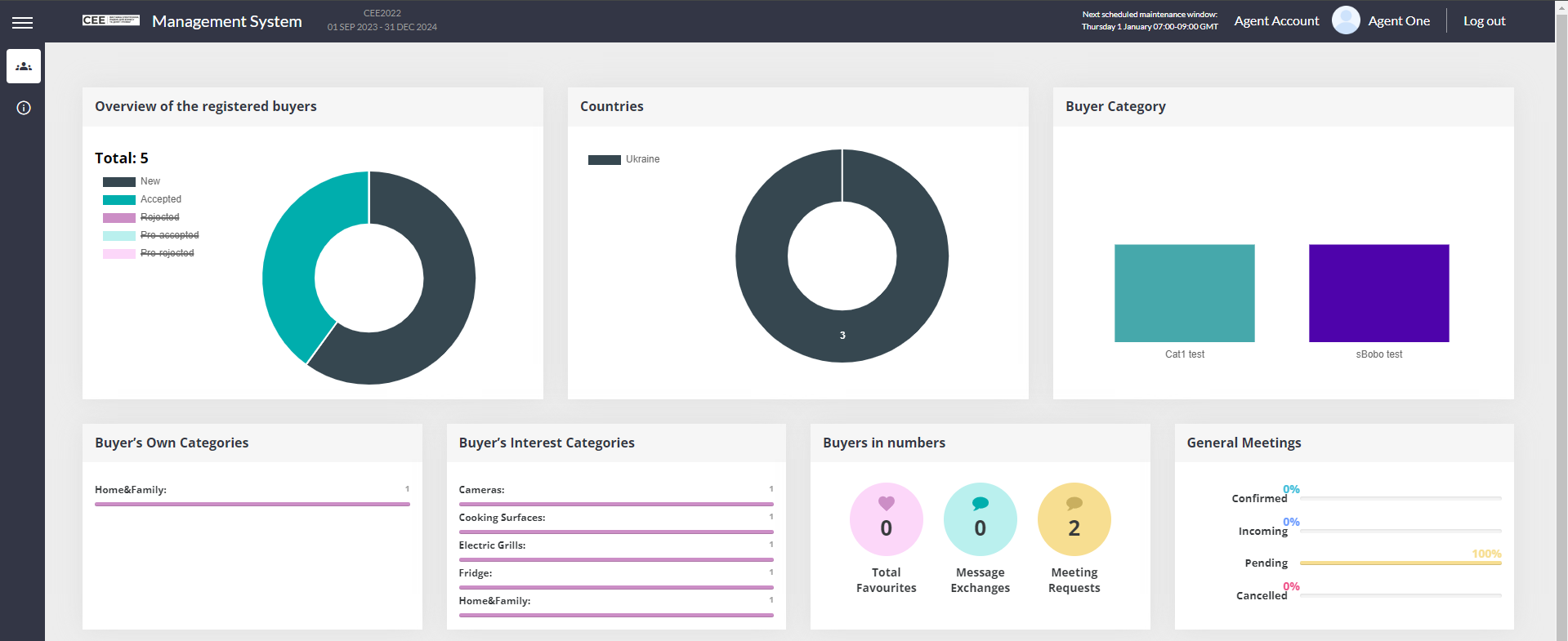Viewport: 1568px width, 641px height.
Task: Click the Cat1 test bar
Action: click(x=1184, y=293)
